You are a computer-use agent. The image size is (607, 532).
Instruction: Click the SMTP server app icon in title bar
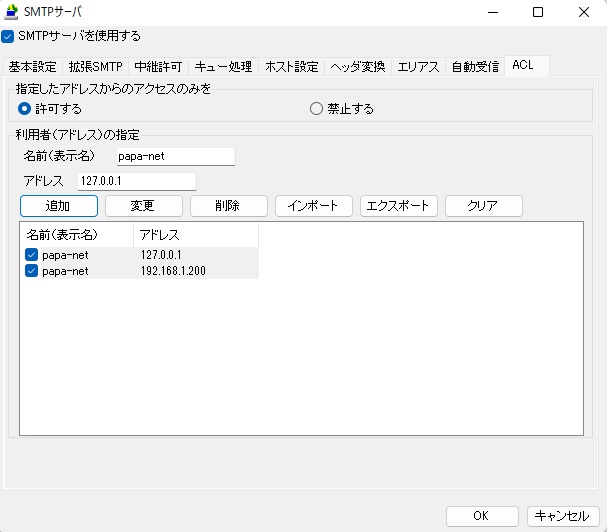click(11, 12)
